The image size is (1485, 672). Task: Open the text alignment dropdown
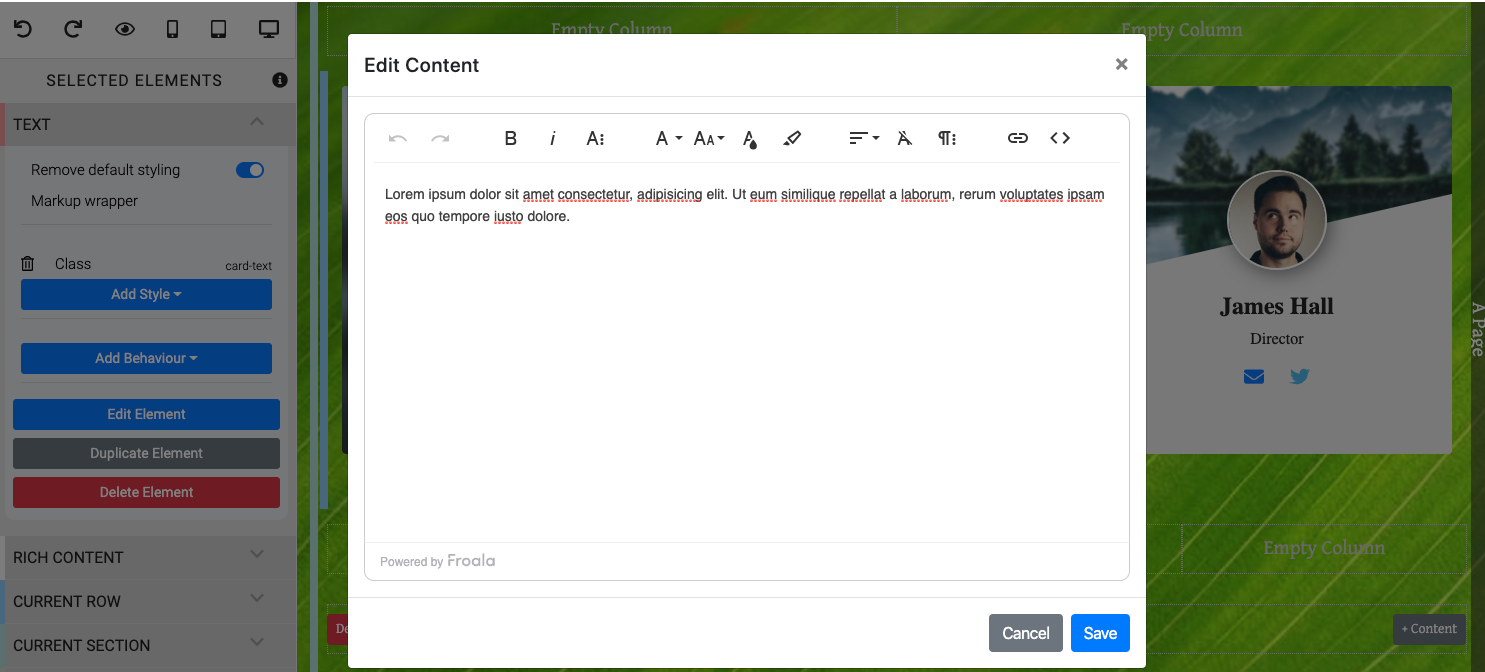[863, 139]
